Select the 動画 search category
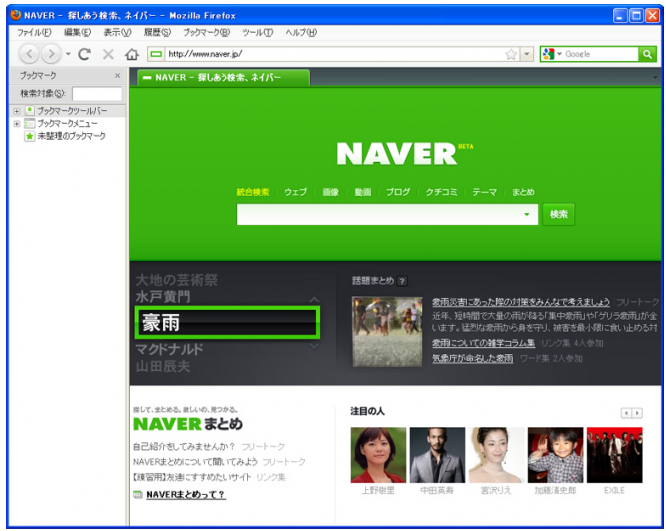This screenshot has width=666, height=531. pyautogui.click(x=363, y=192)
